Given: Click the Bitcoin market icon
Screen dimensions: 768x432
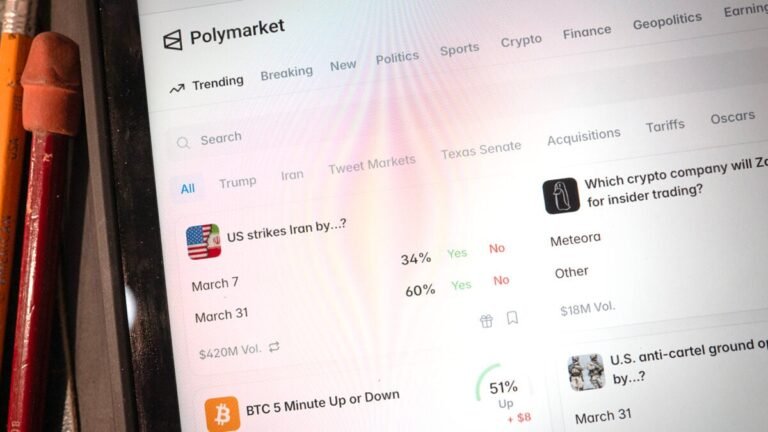Looking at the screenshot, I should [x=222, y=414].
